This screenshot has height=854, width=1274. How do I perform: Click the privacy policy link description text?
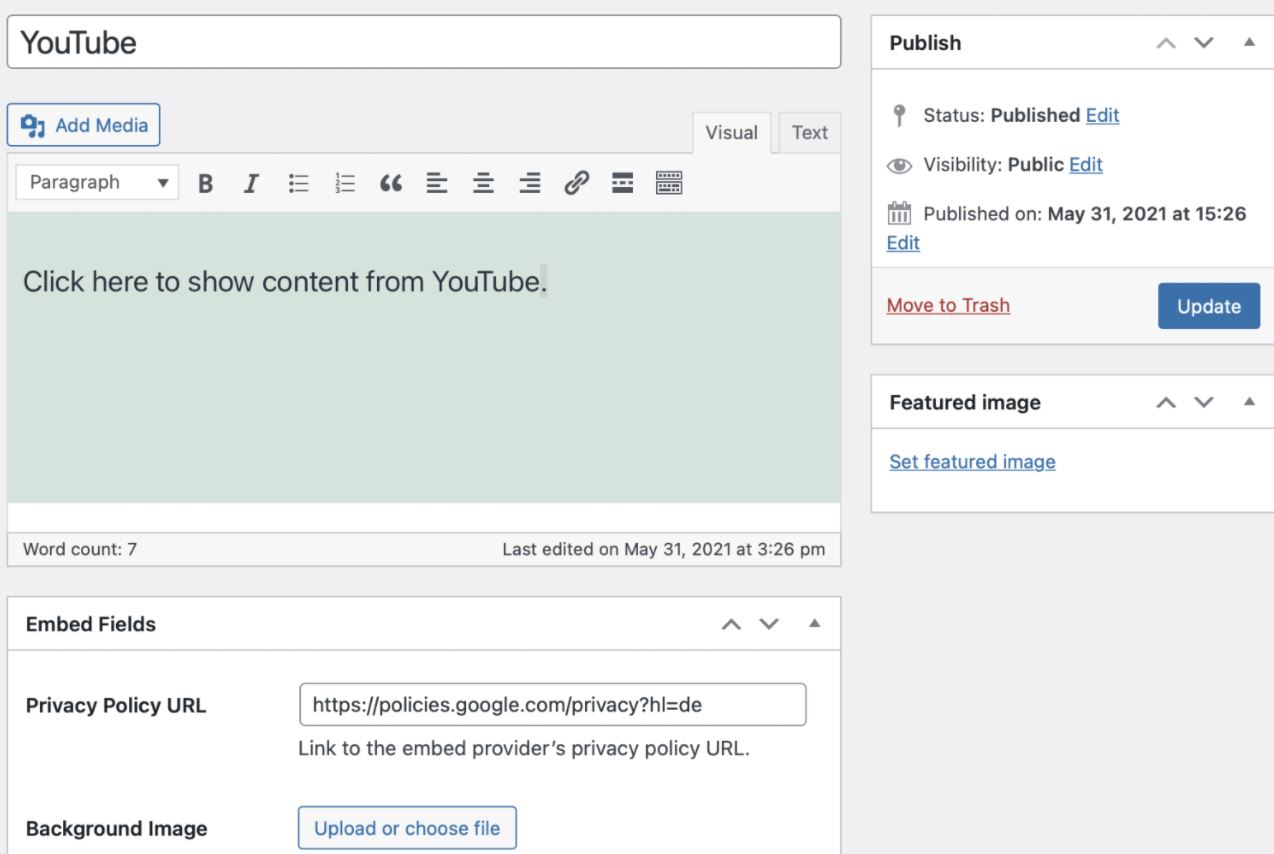pos(524,748)
